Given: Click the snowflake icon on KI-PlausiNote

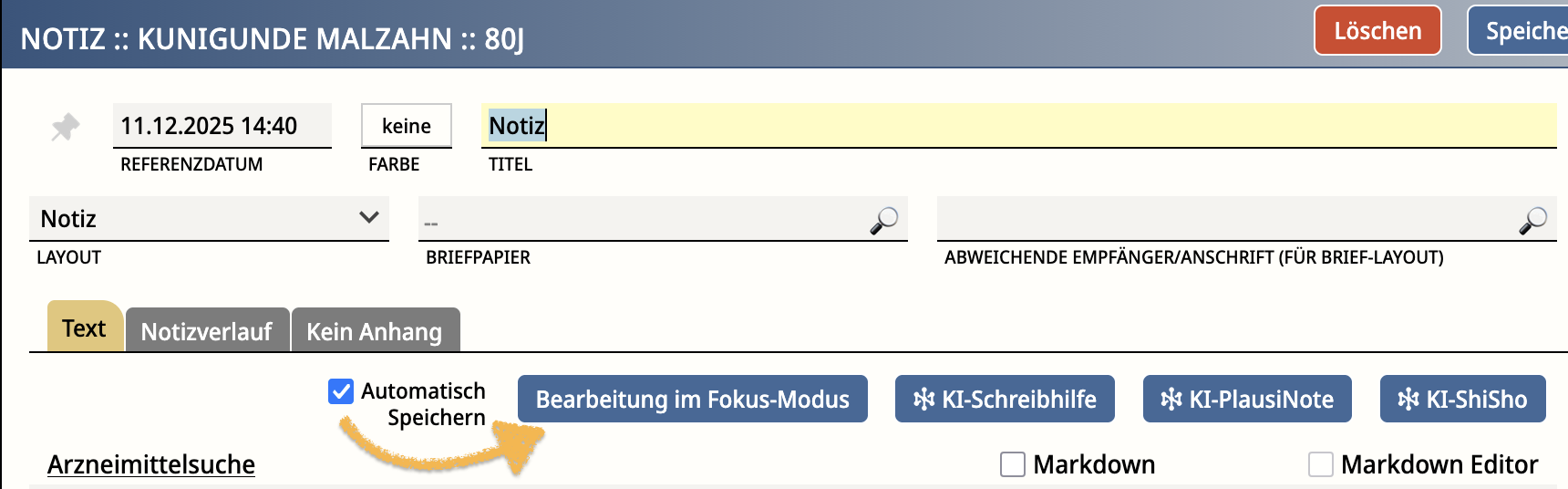Looking at the screenshot, I should 1171,400.
